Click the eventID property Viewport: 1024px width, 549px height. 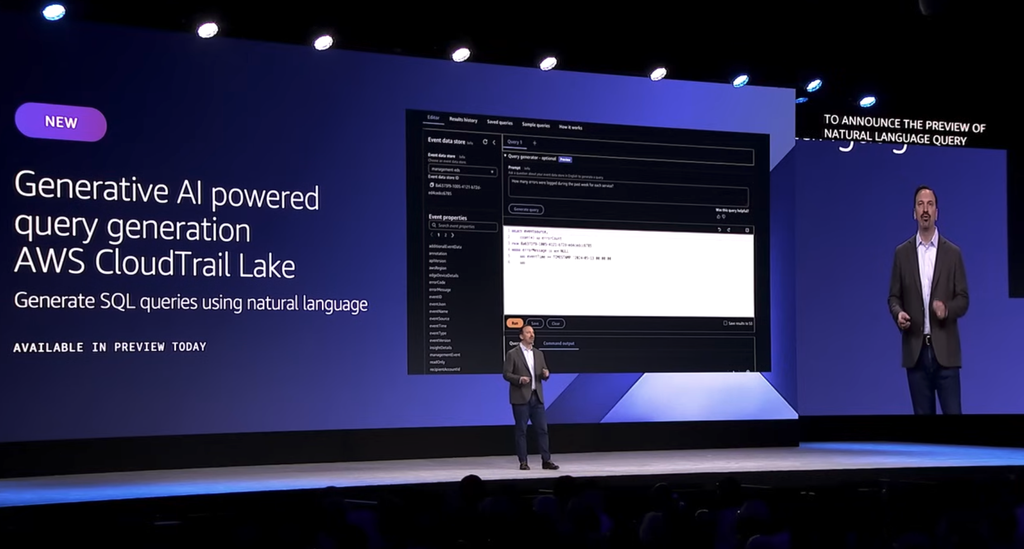click(x=436, y=297)
